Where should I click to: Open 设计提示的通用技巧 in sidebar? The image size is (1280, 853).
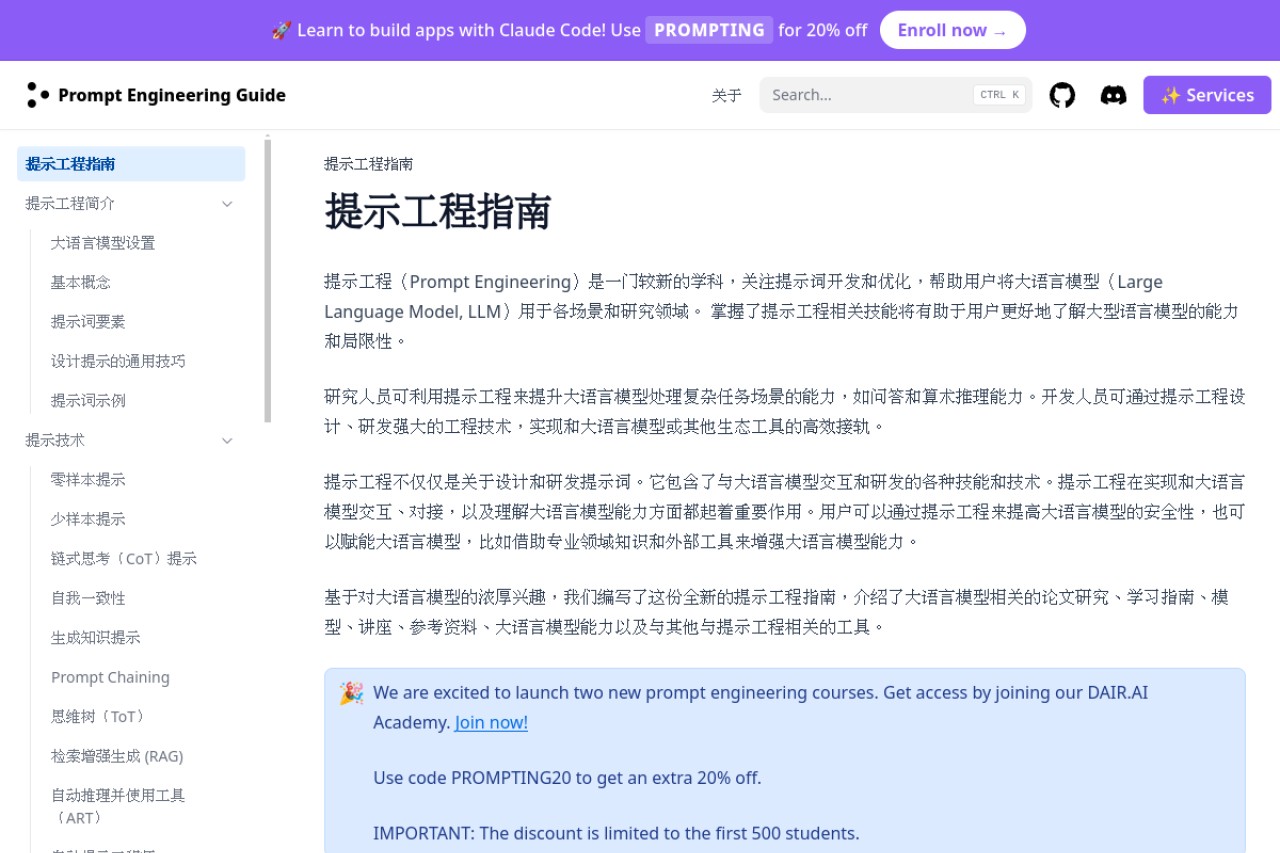[143, 361]
